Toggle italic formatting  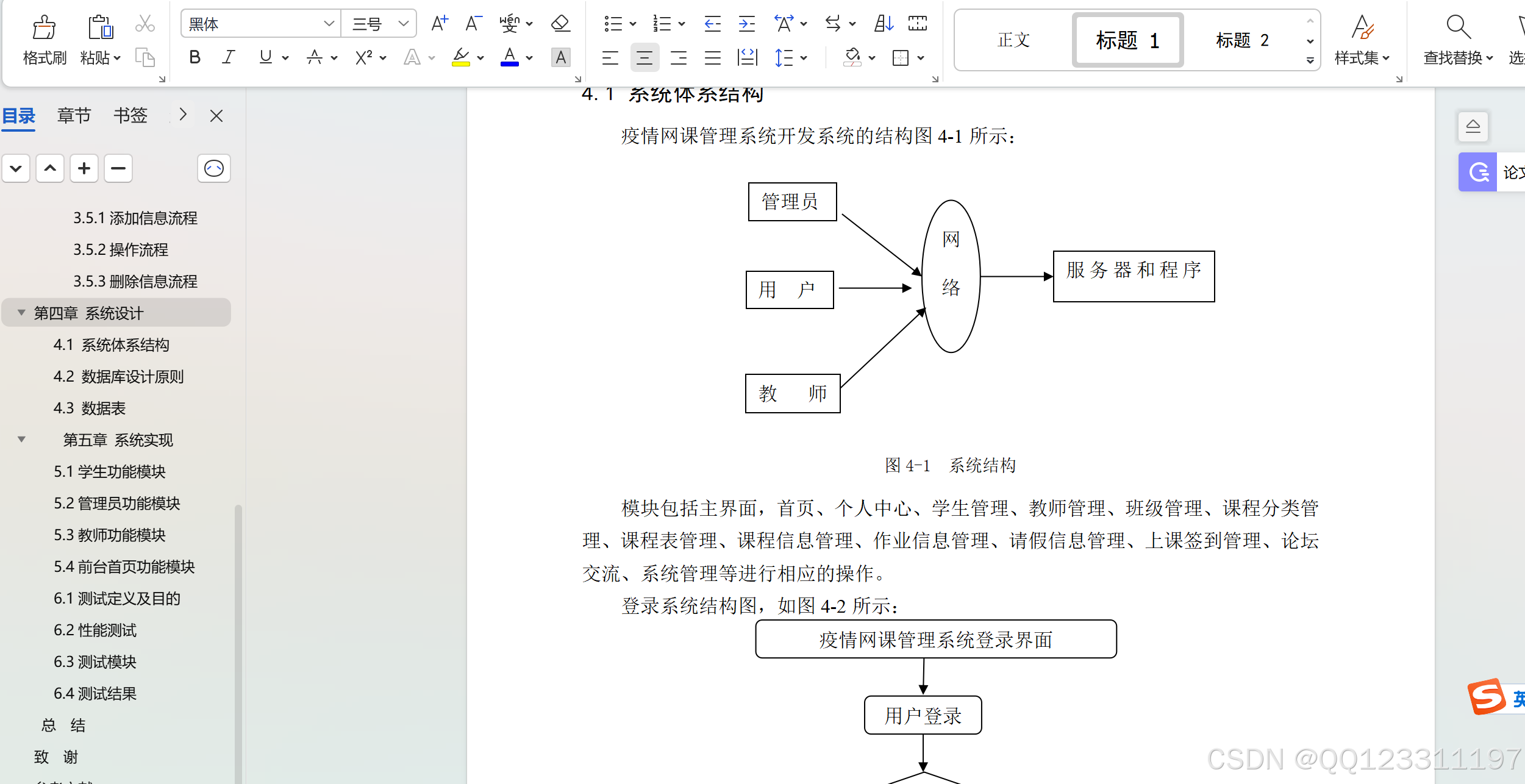[228, 57]
